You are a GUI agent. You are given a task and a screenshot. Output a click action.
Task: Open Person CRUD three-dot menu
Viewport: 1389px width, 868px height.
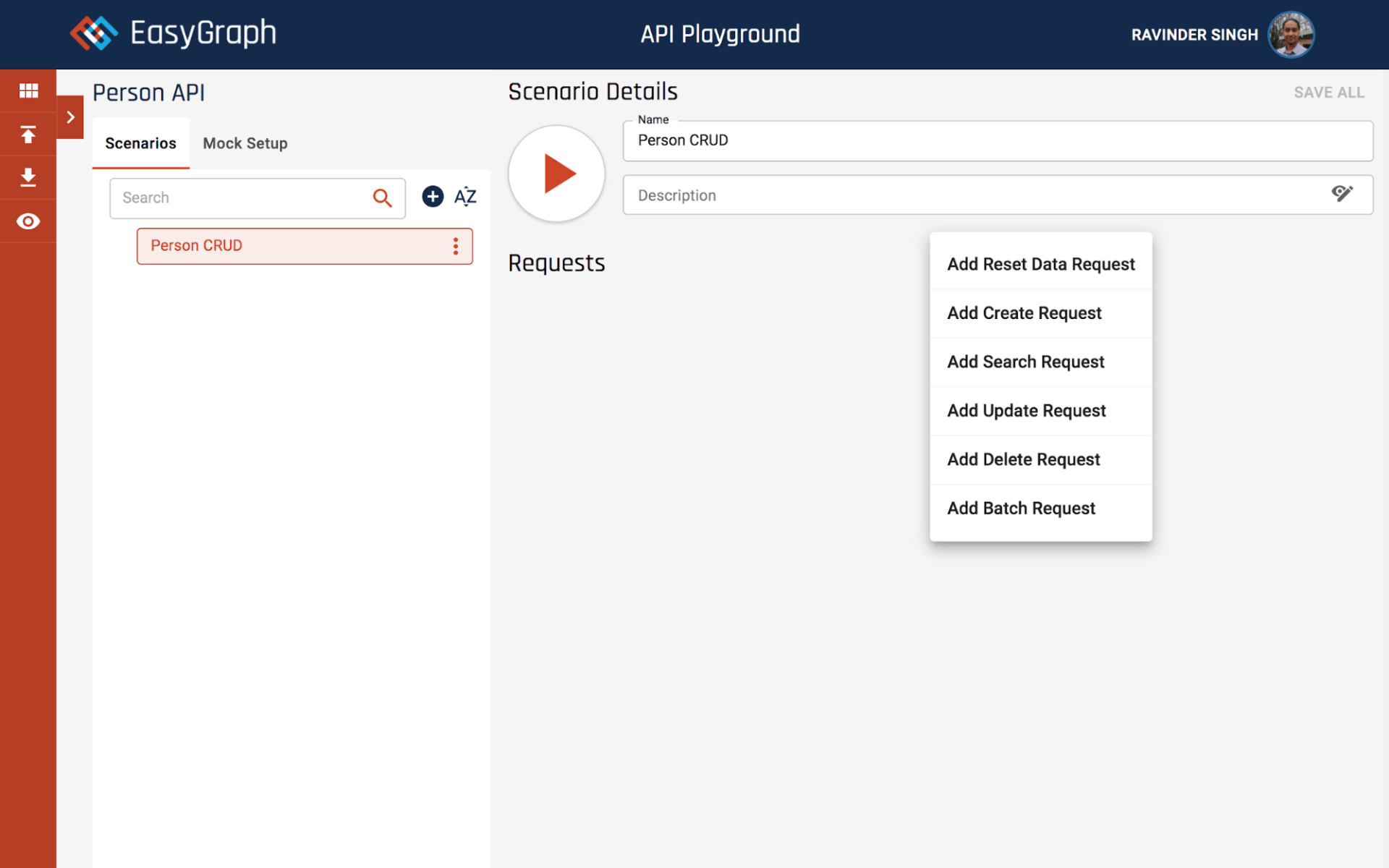(456, 246)
